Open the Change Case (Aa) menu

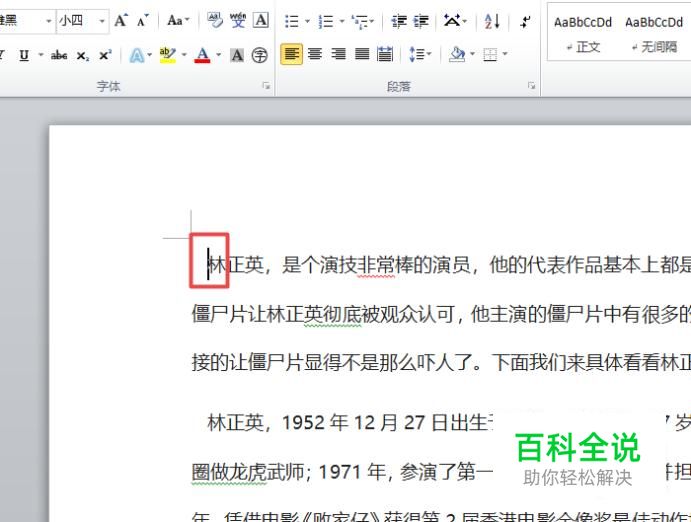point(178,20)
